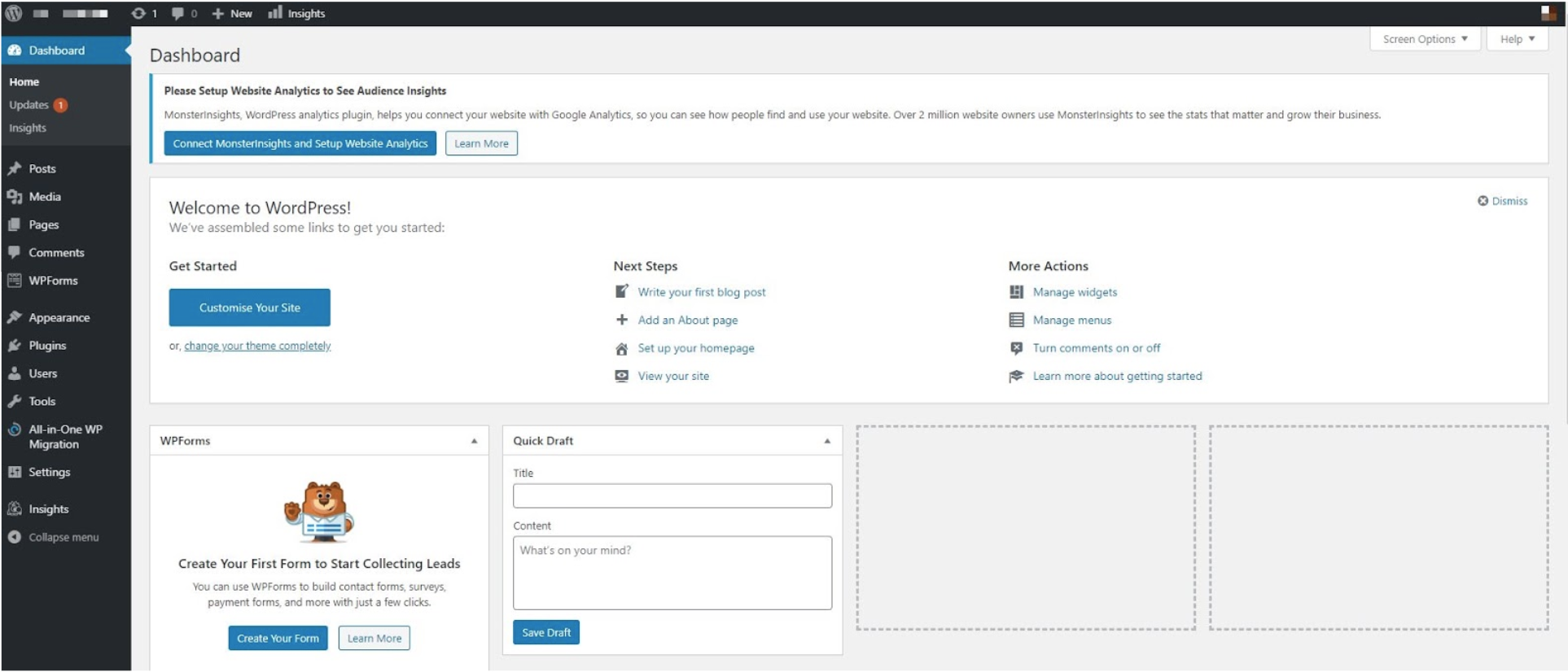Screen dimensions: 1568x672
Task: Click the Quick Draft Content textarea
Action: point(672,573)
